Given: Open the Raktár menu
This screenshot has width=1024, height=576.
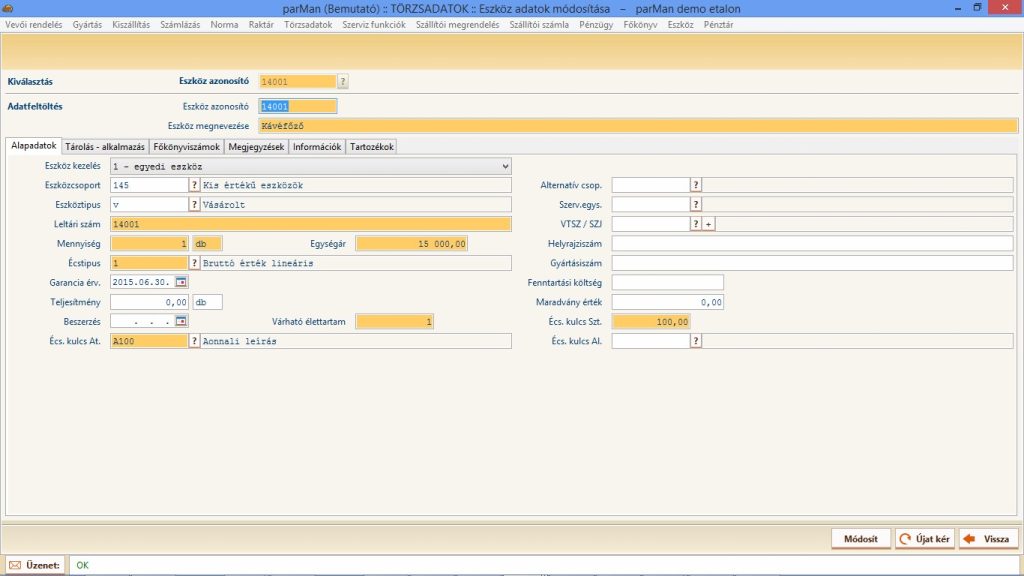Looking at the screenshot, I should (x=261, y=25).
